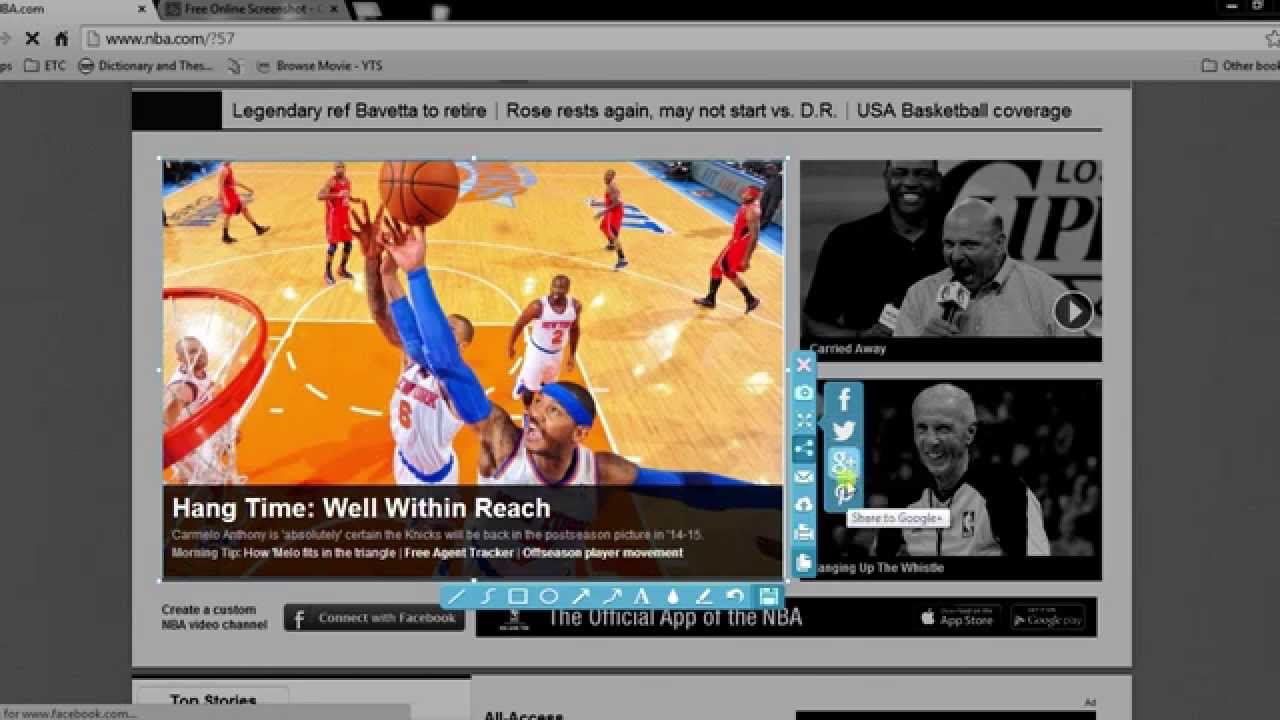Play the Carried Away video

coord(1073,311)
